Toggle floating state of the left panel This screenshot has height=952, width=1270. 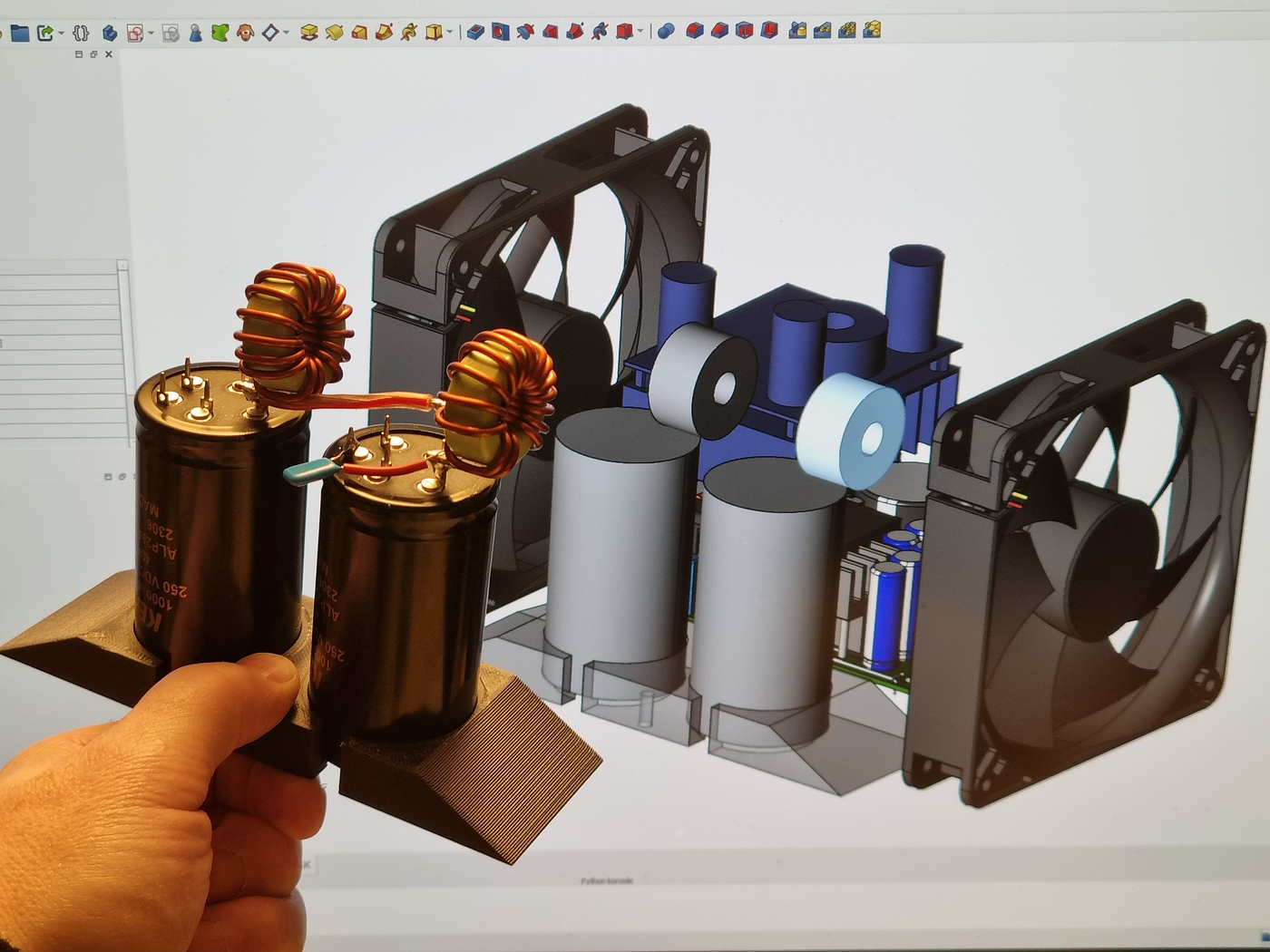(93, 54)
